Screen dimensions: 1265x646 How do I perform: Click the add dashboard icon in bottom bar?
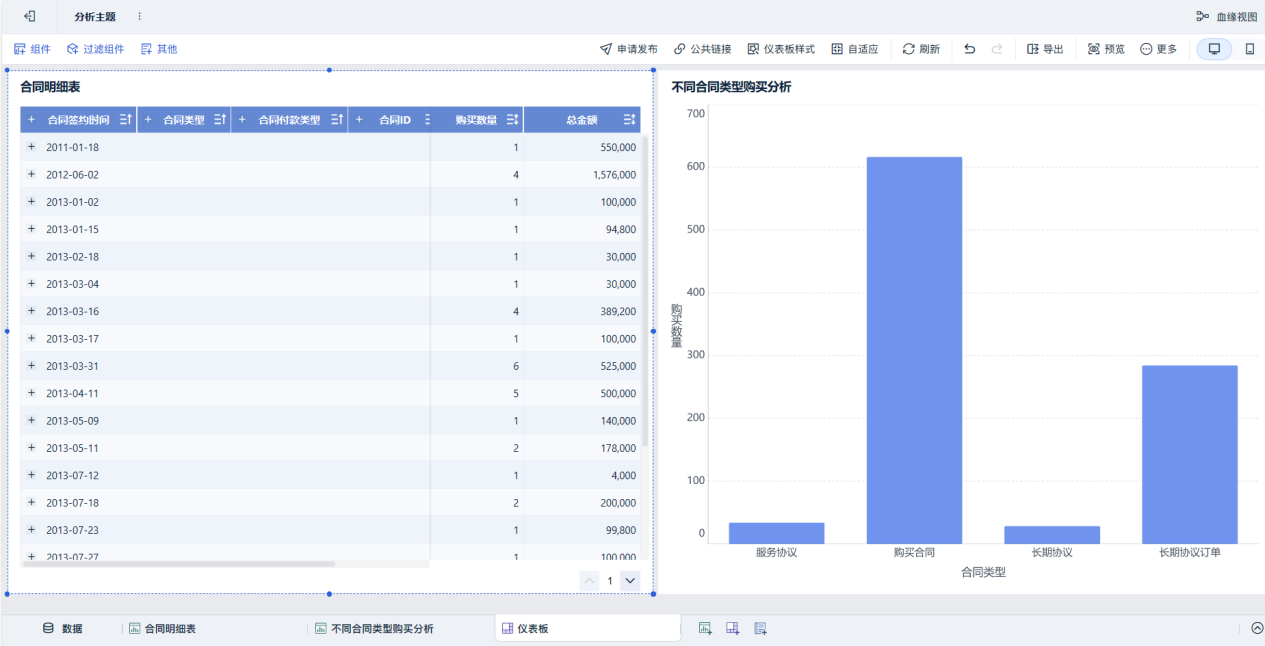tap(733, 628)
